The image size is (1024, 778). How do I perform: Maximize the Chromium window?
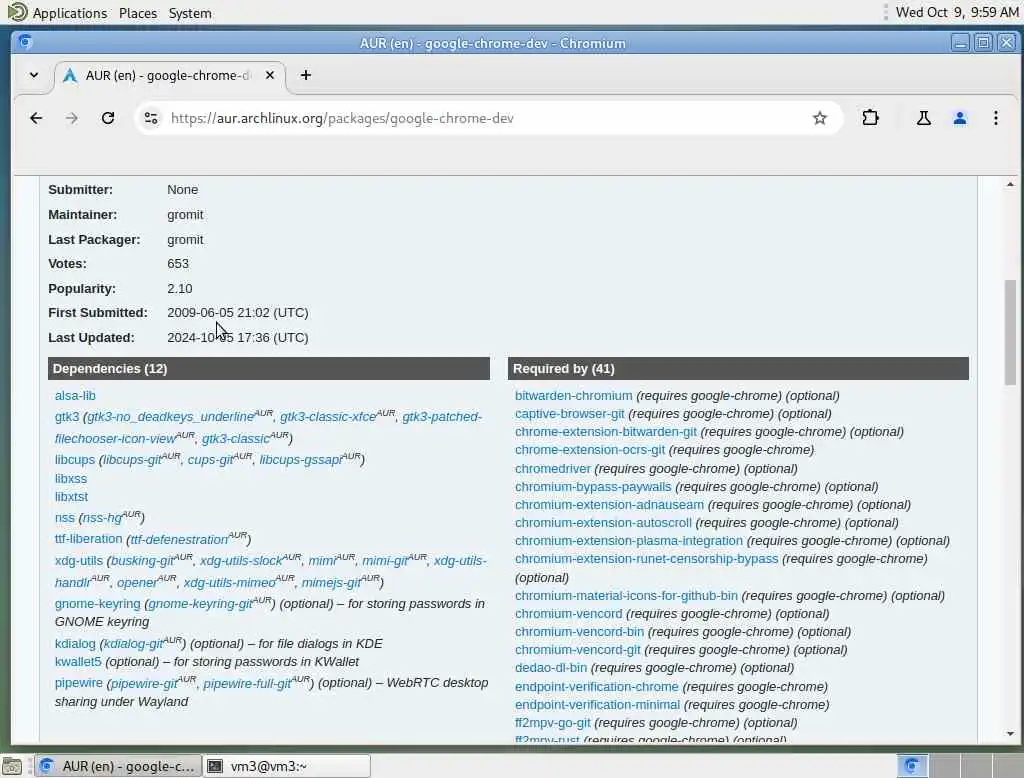(983, 43)
